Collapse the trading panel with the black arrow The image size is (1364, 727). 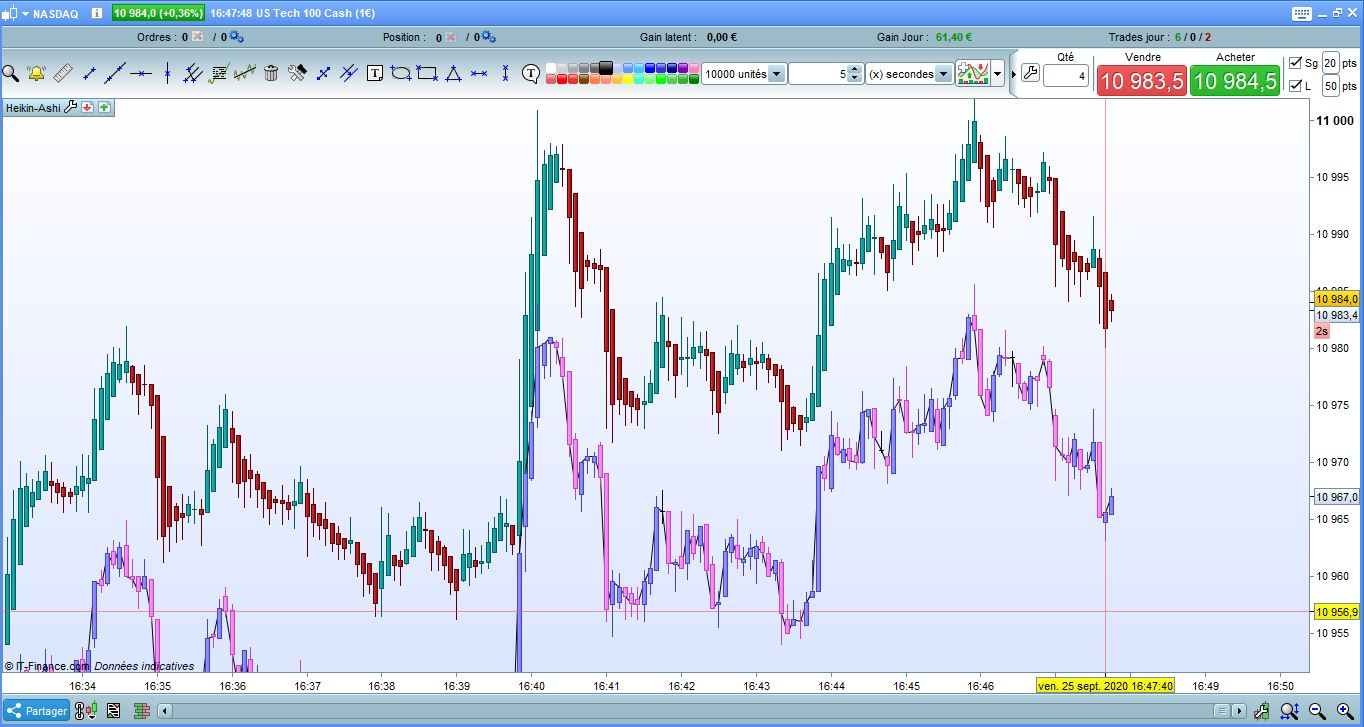(1012, 73)
